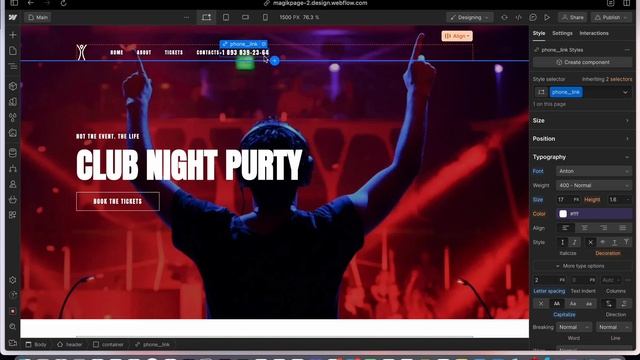This screenshot has height=360, width=640.
Task: Click Book The Tickets button on canvas
Action: pos(118,201)
